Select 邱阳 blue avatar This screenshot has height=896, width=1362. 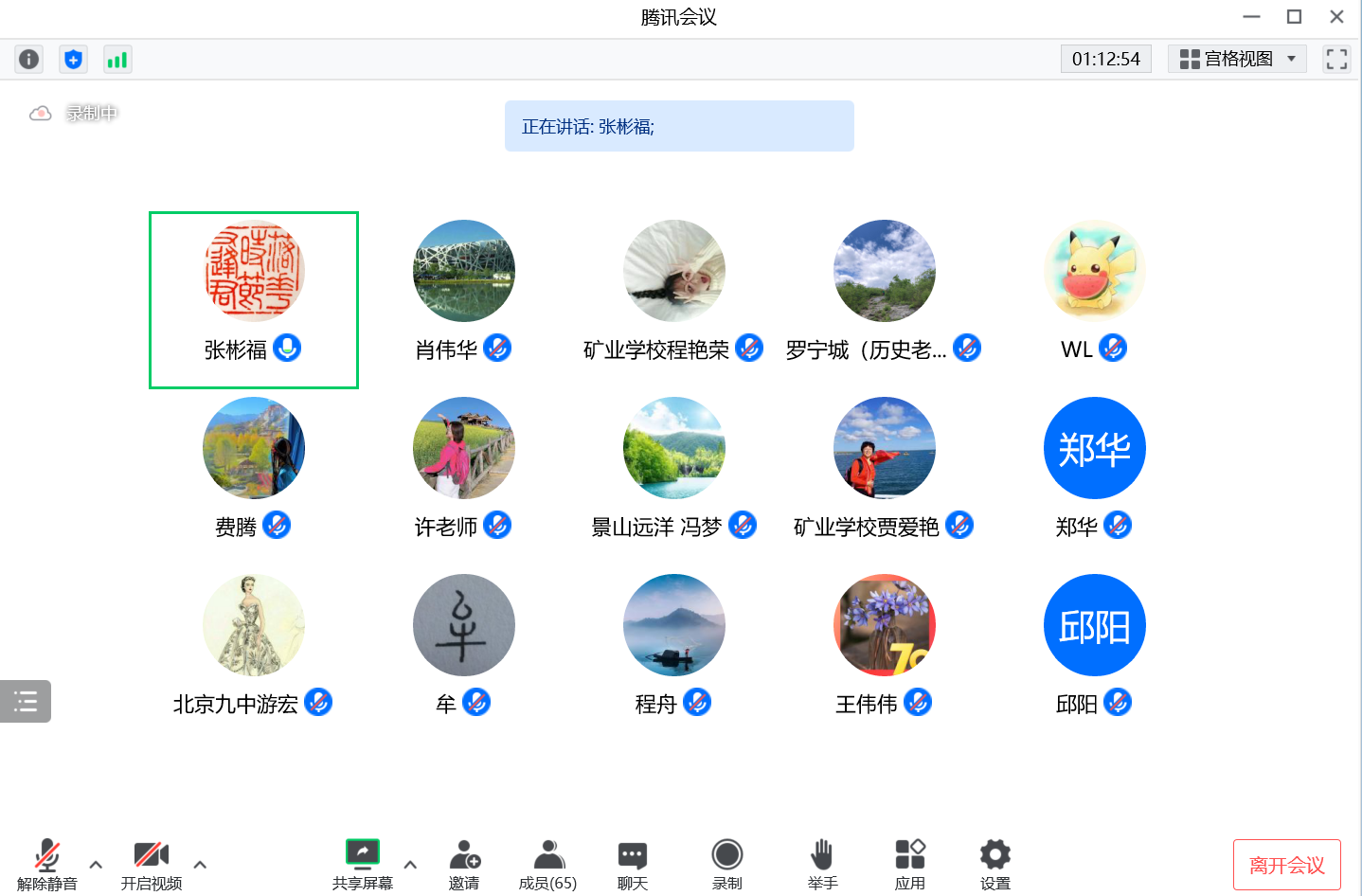(1095, 625)
